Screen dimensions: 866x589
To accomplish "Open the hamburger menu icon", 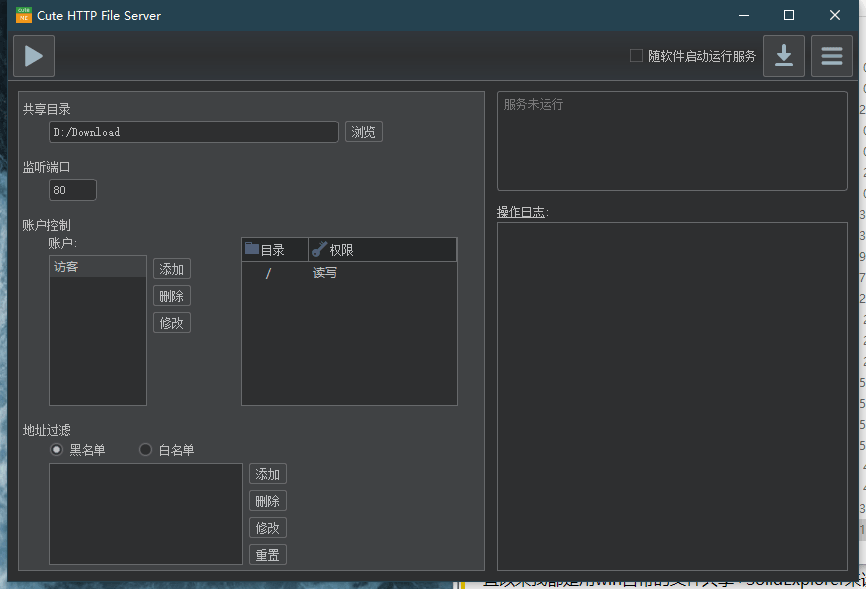I will click(832, 56).
